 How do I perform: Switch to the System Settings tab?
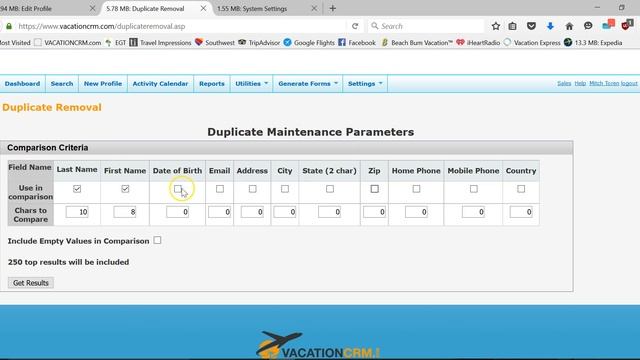pyautogui.click(x=266, y=8)
